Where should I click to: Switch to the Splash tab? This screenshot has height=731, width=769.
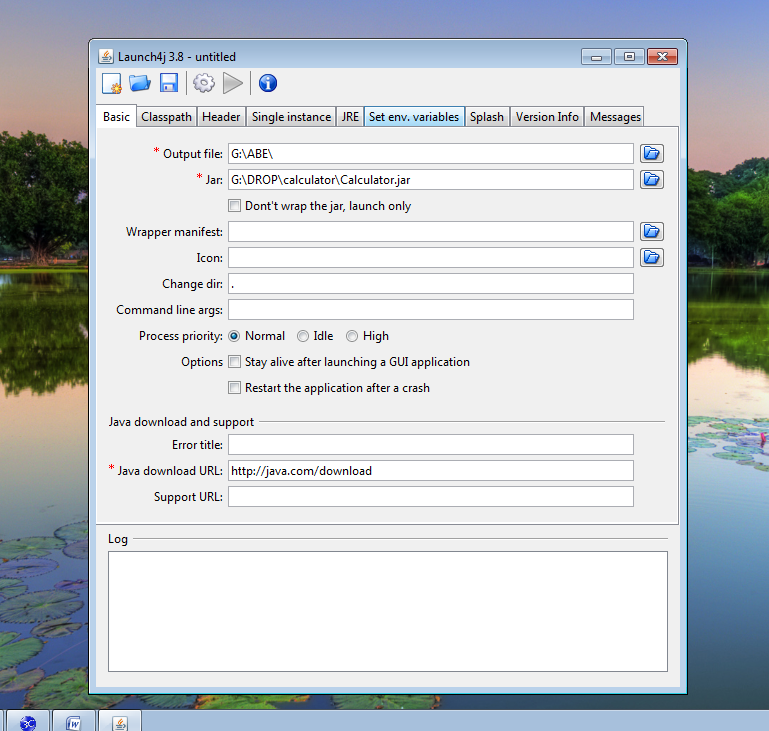[x=487, y=117]
